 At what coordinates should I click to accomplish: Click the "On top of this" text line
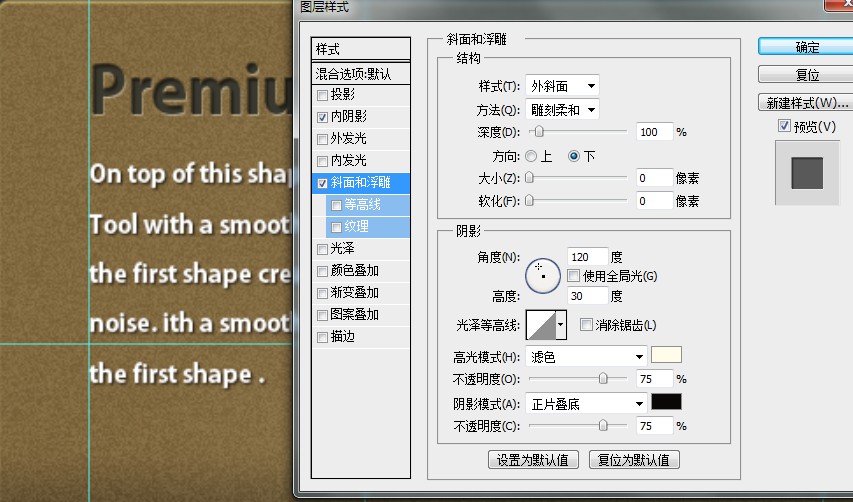point(191,174)
